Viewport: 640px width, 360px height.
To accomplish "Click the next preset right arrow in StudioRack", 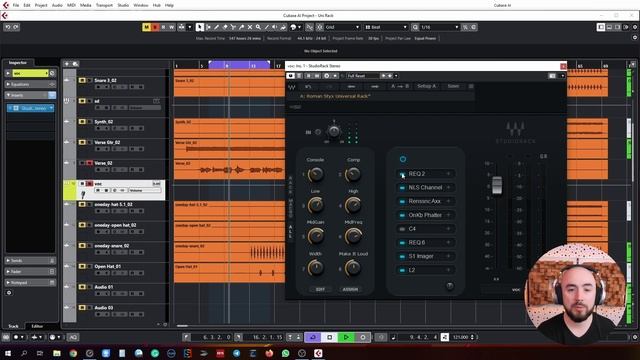I will [x=375, y=87].
